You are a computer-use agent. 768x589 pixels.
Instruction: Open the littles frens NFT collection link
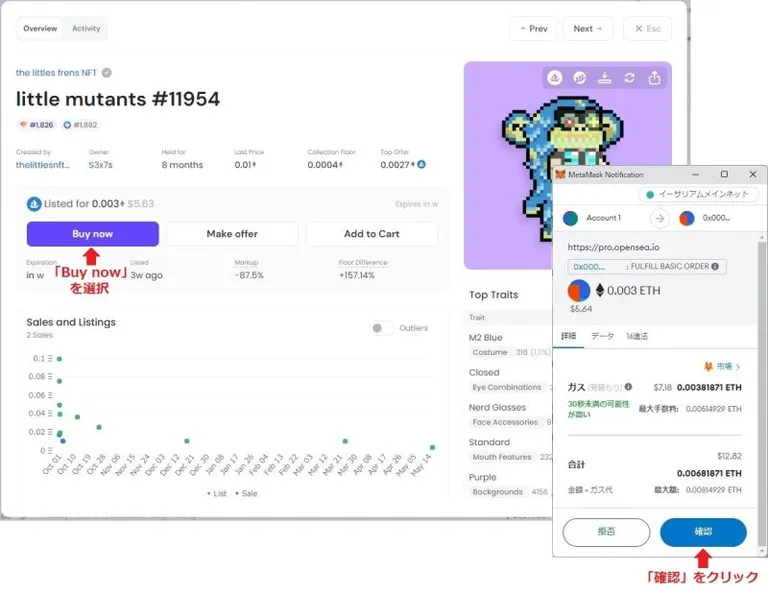pos(56,73)
